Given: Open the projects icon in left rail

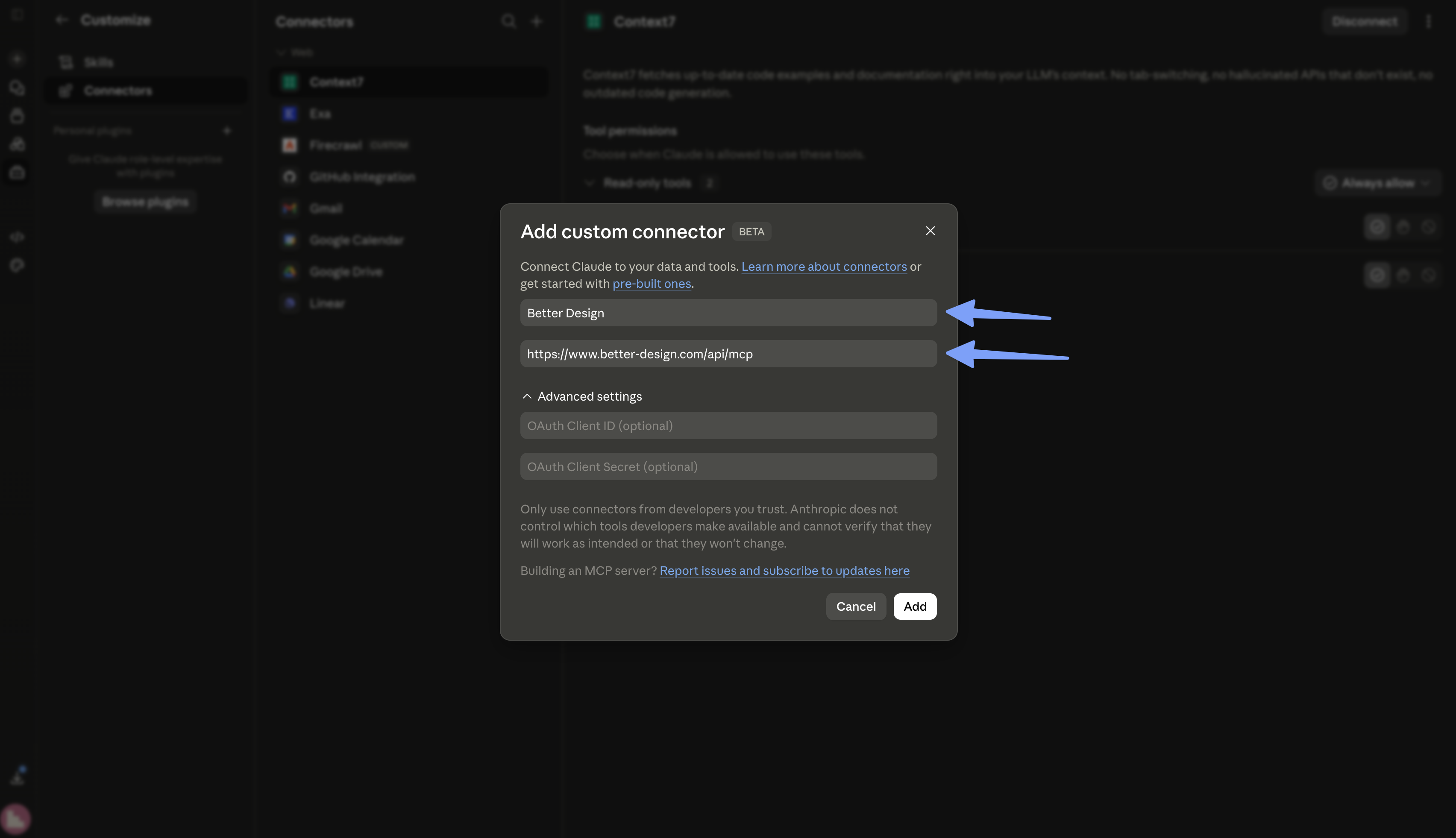Looking at the screenshot, I should pyautogui.click(x=17, y=116).
